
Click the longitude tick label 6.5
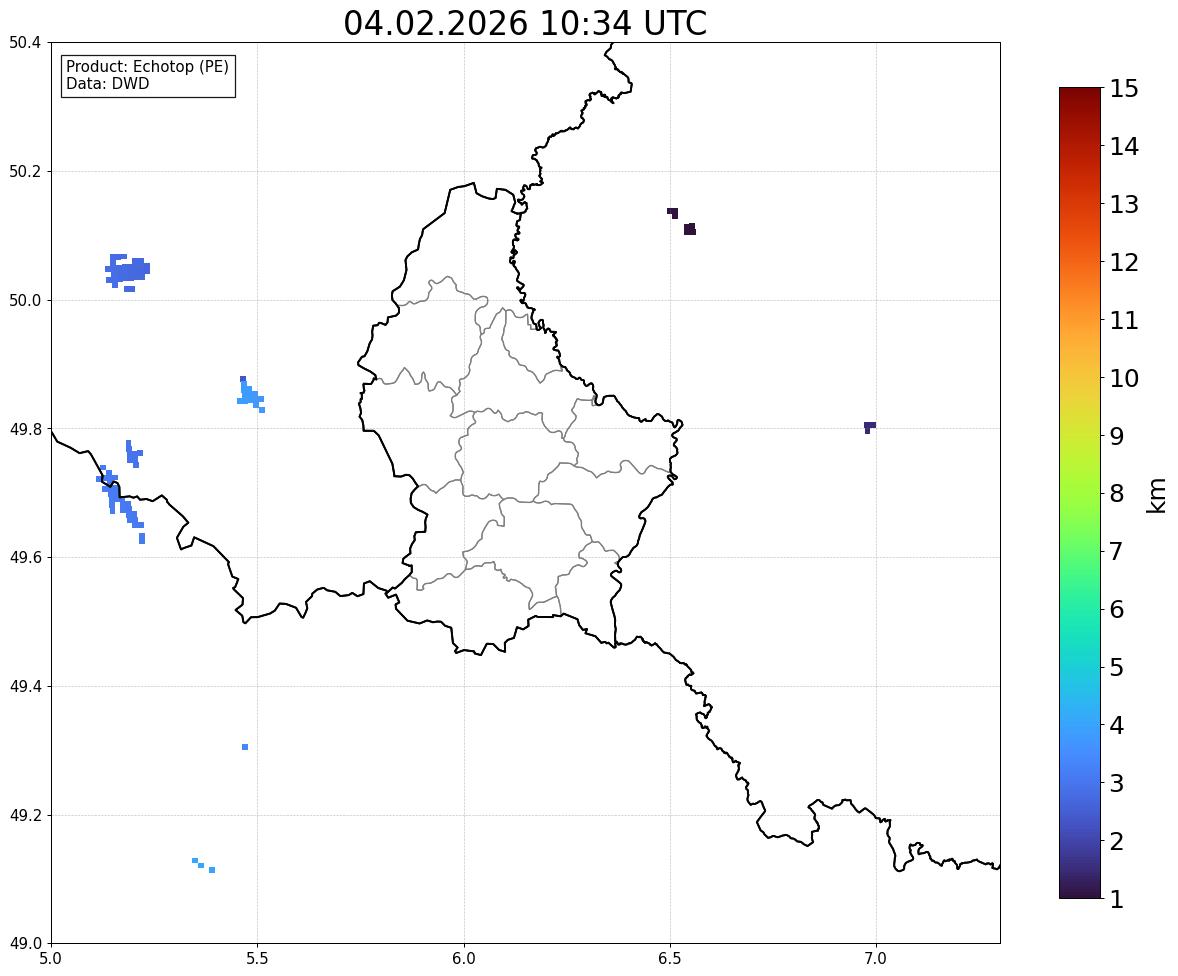(670, 959)
